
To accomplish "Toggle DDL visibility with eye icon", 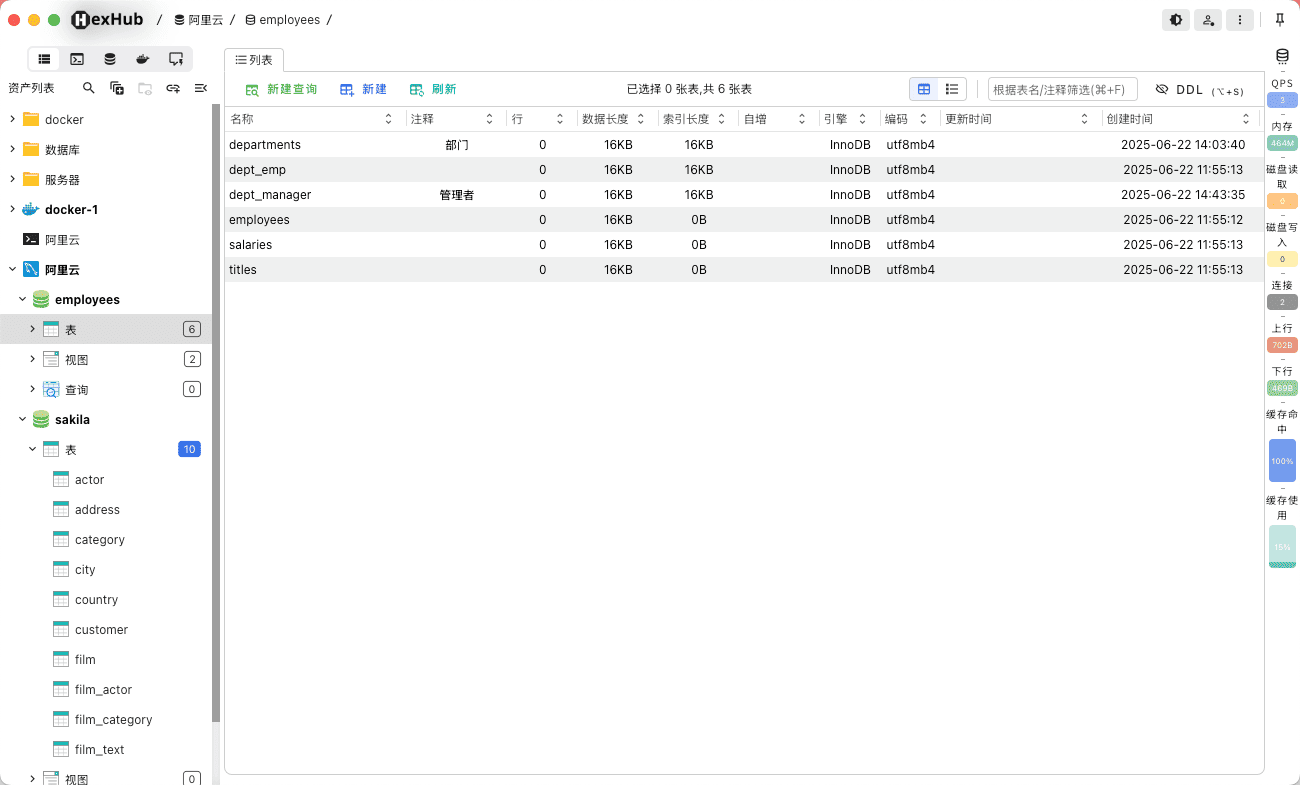I will (x=1162, y=90).
